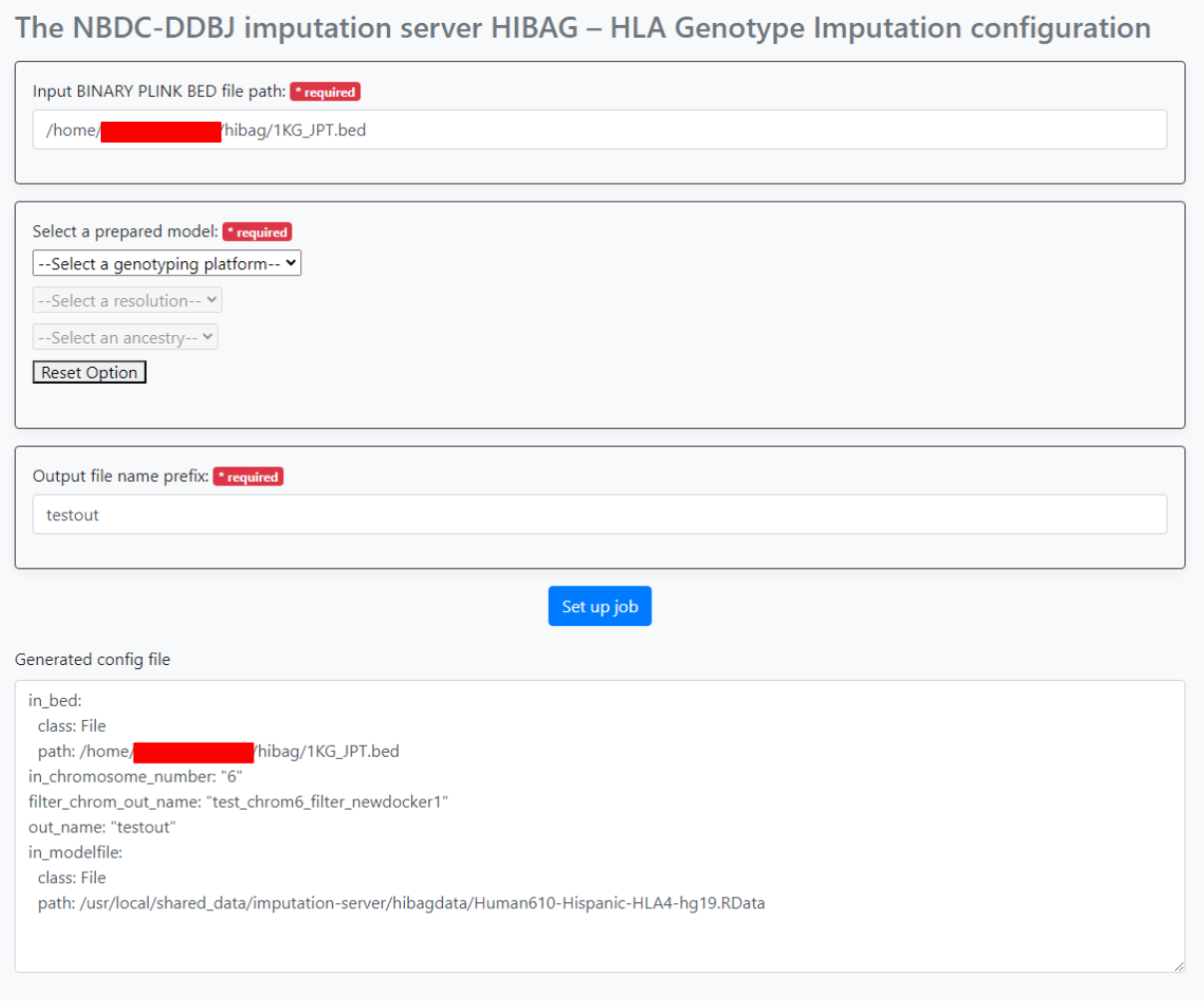Click the 'Generated config file' label
Screen dimensions: 1204x1006
[93, 659]
